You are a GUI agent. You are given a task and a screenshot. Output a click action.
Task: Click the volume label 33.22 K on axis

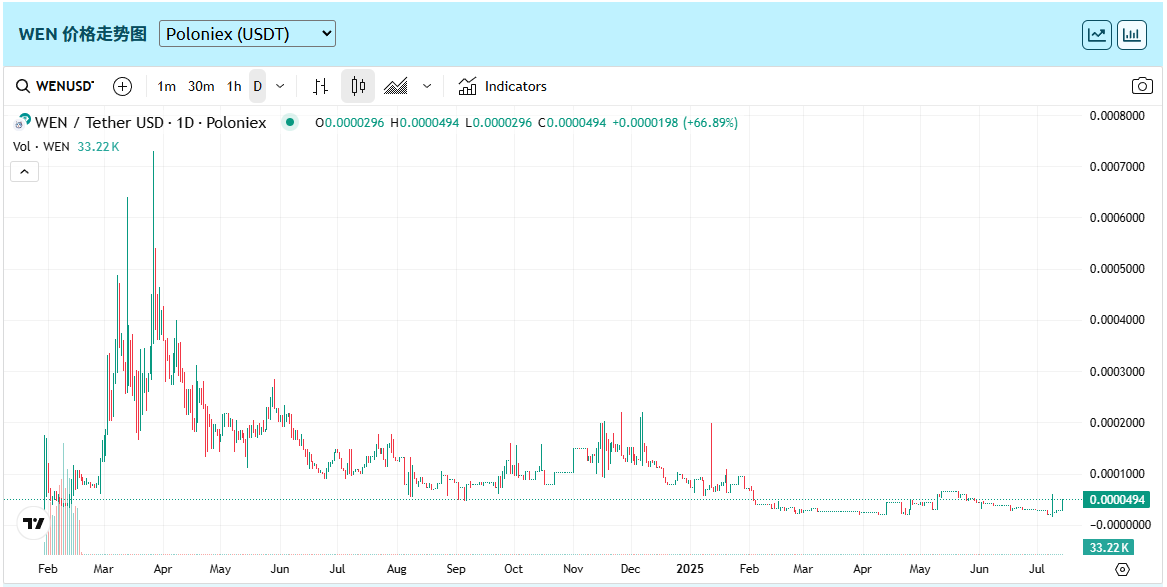coord(1109,548)
